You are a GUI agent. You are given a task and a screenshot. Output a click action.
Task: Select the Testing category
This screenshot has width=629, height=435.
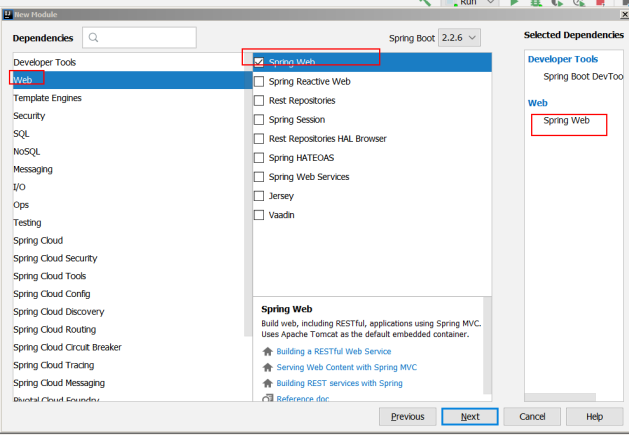128,222
